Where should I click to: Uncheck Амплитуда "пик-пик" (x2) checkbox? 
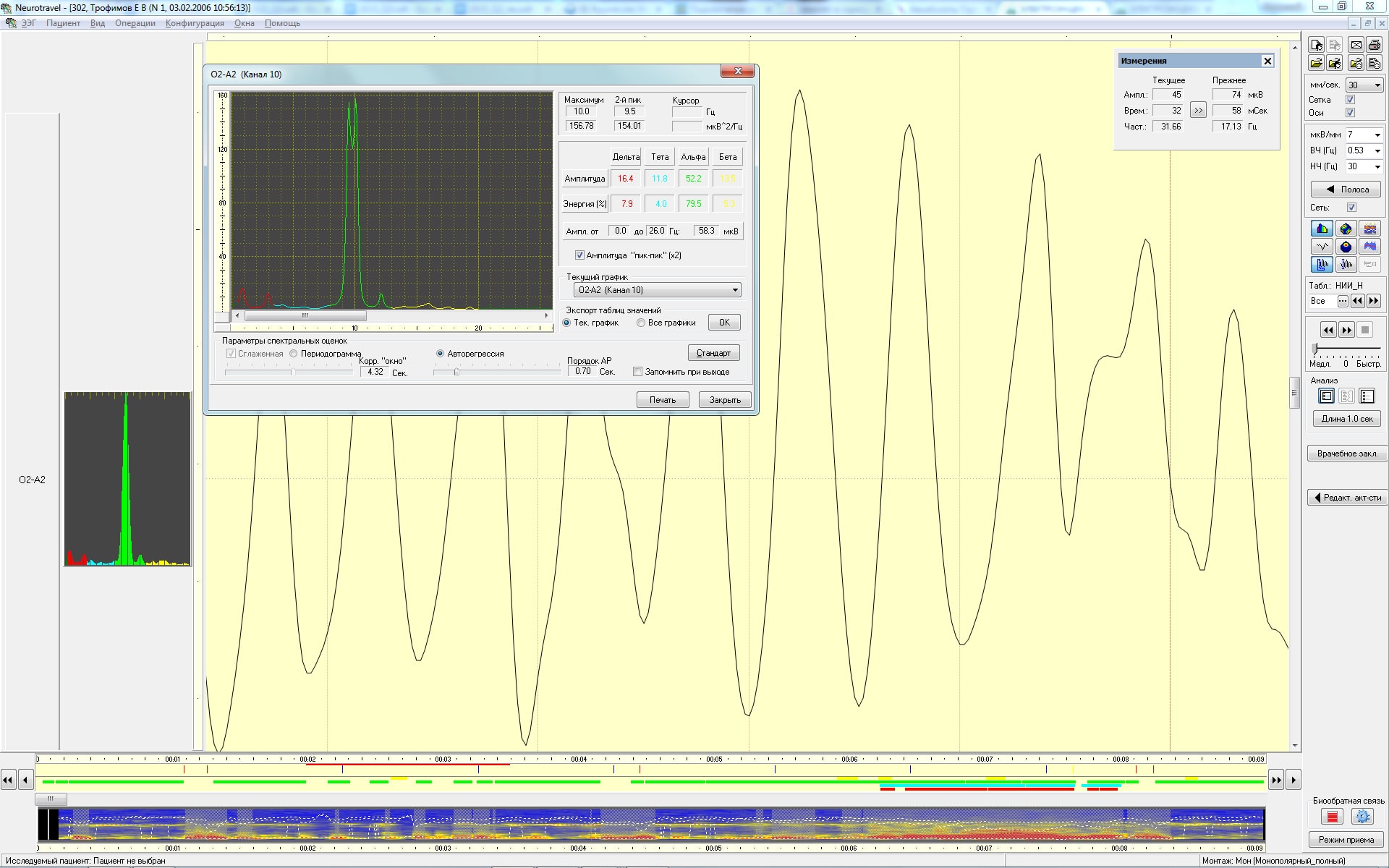[x=579, y=255]
